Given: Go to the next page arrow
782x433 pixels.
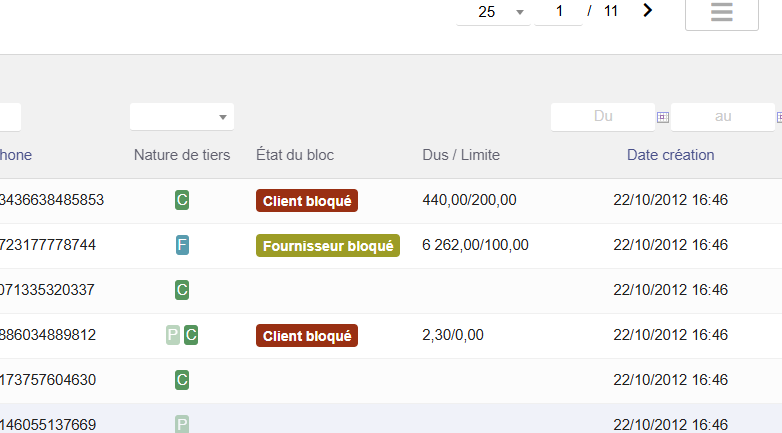Looking at the screenshot, I should (x=648, y=11).
